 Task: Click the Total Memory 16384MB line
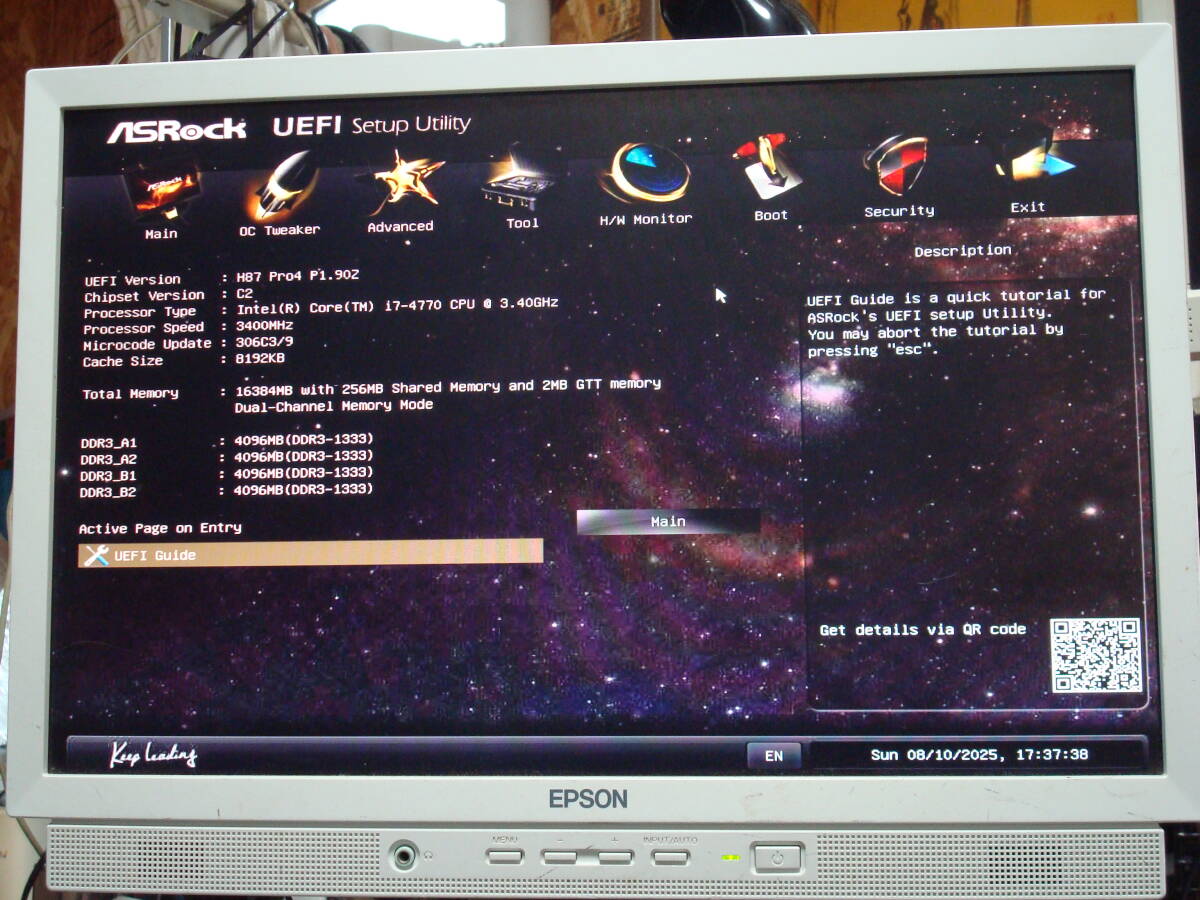click(x=371, y=389)
